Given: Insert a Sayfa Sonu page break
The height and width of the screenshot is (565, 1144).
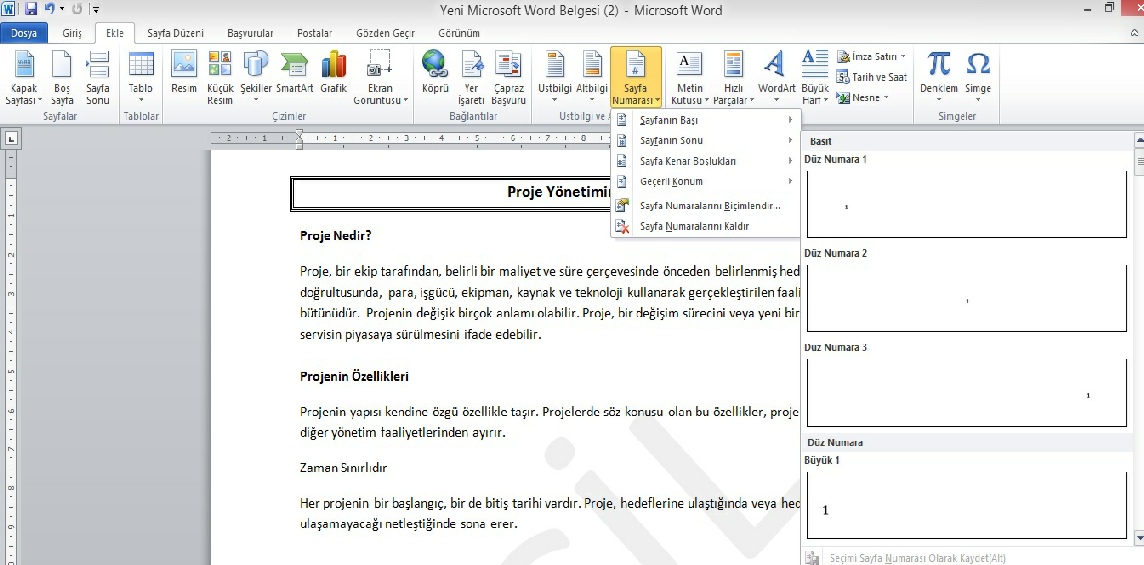Looking at the screenshot, I should coord(97,78).
